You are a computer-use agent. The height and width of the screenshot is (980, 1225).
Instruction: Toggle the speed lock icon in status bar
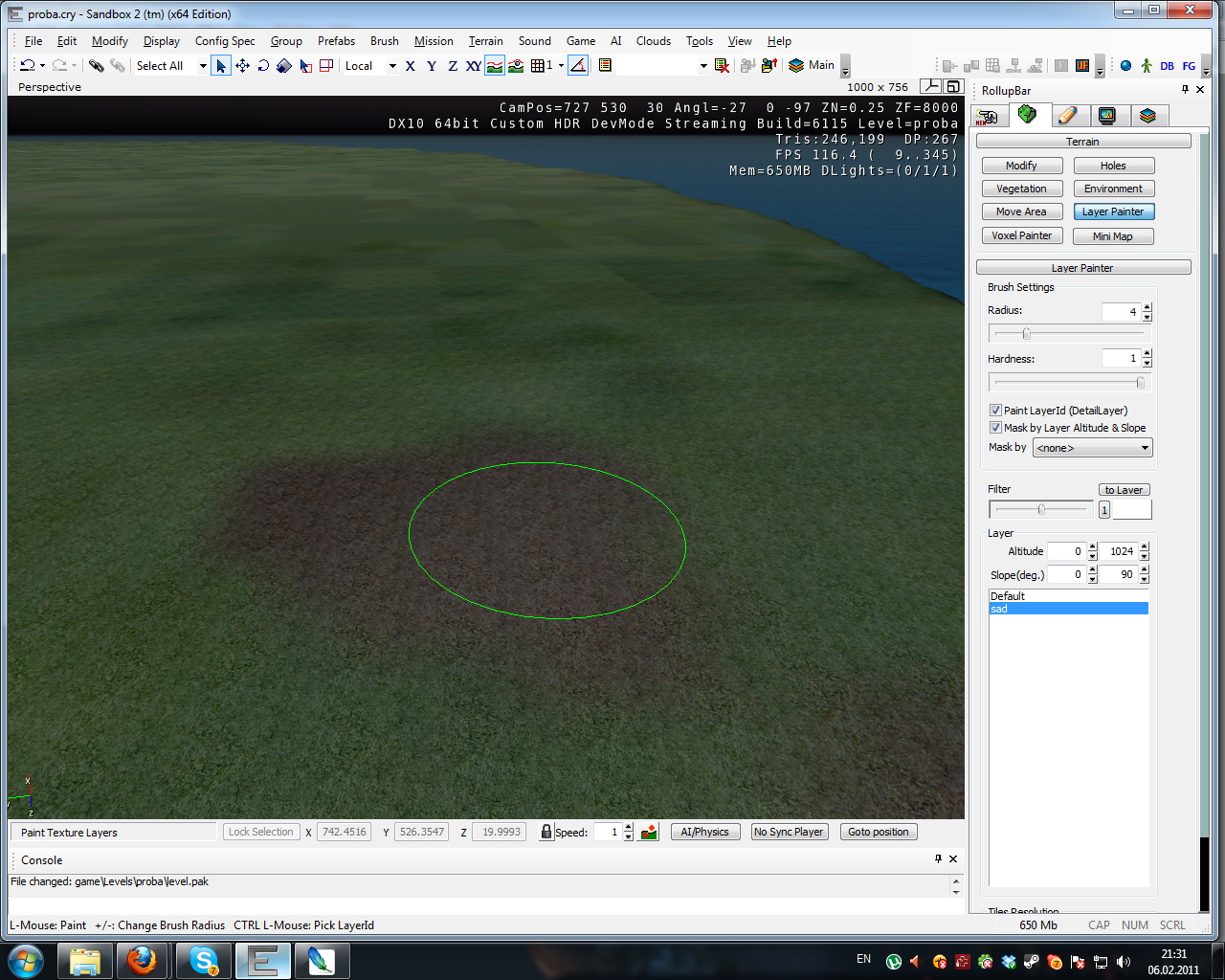(546, 833)
